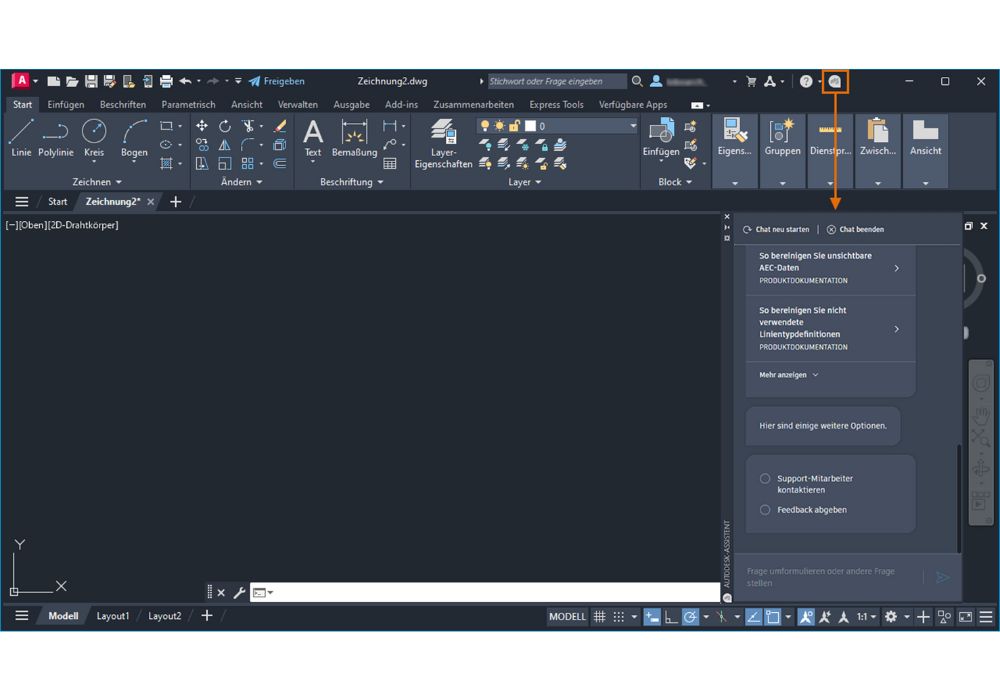Click the print (plot) icon

coord(166,81)
